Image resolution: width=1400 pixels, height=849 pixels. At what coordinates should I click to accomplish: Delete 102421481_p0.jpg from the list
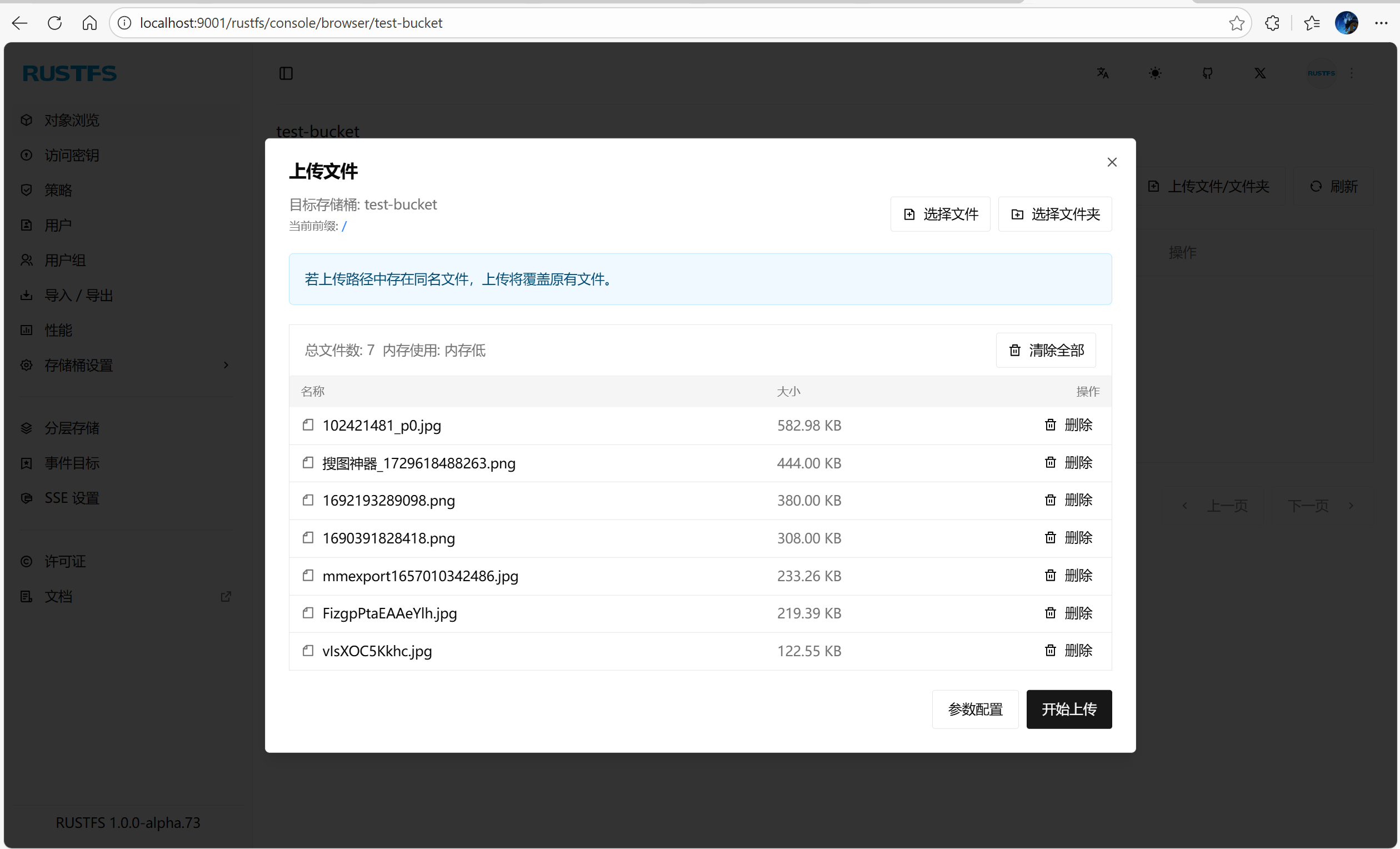click(1068, 425)
